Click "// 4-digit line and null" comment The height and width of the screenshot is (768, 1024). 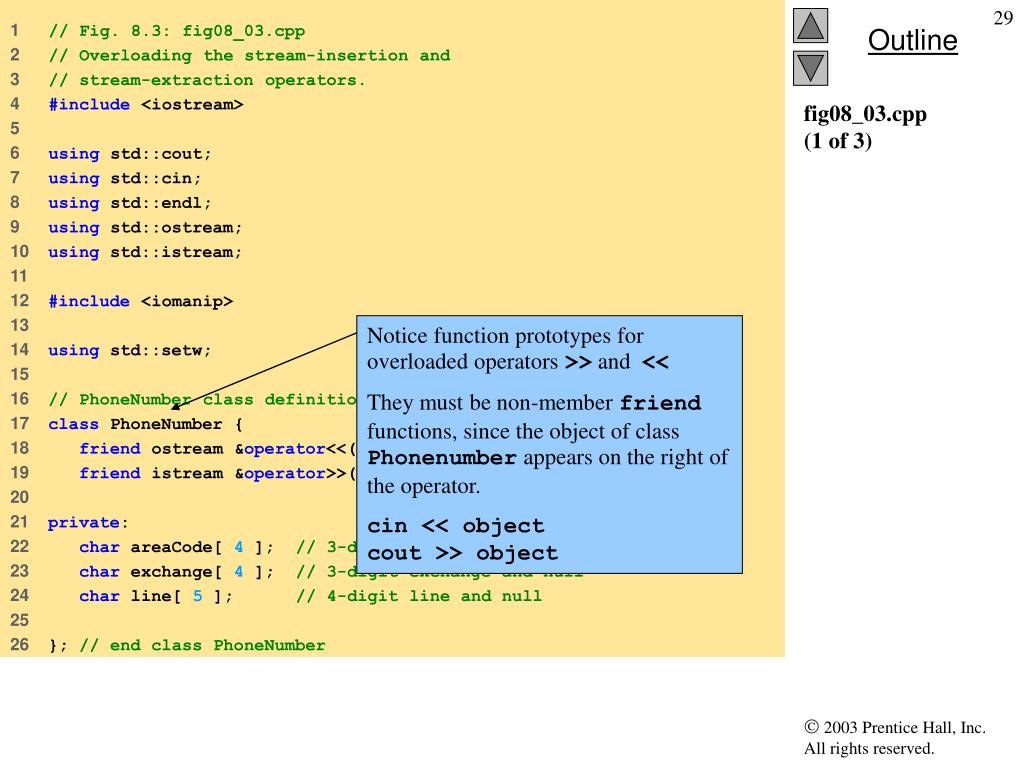(419, 596)
